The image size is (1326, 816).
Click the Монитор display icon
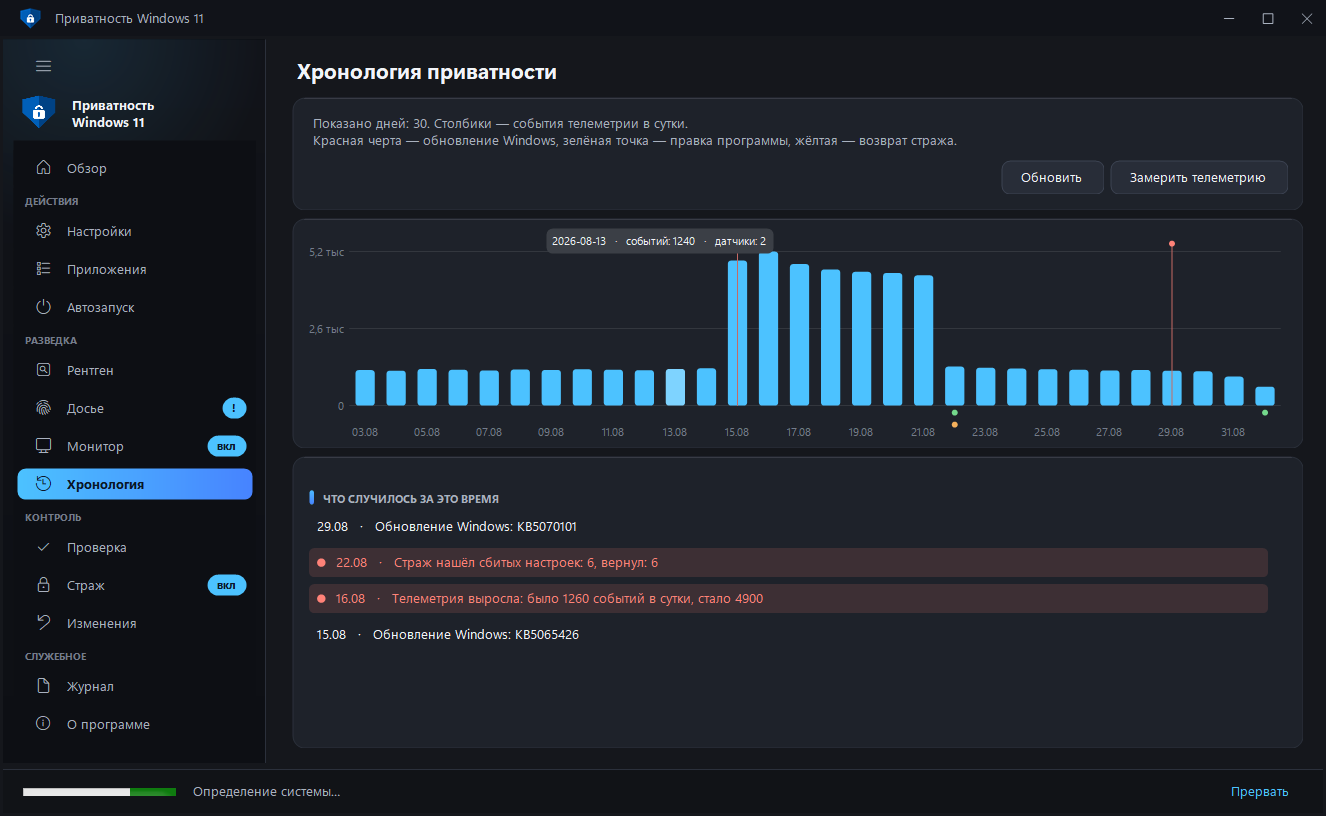coord(43,446)
